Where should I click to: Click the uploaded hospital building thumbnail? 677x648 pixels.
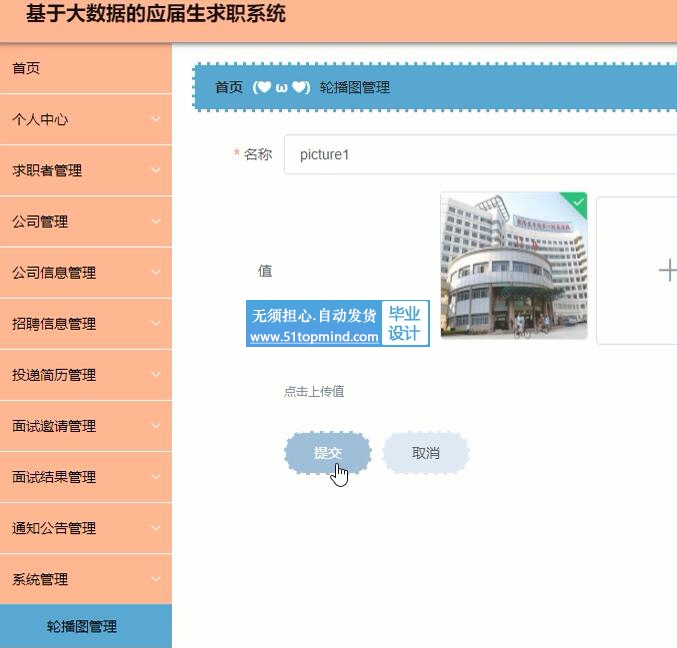click(514, 266)
